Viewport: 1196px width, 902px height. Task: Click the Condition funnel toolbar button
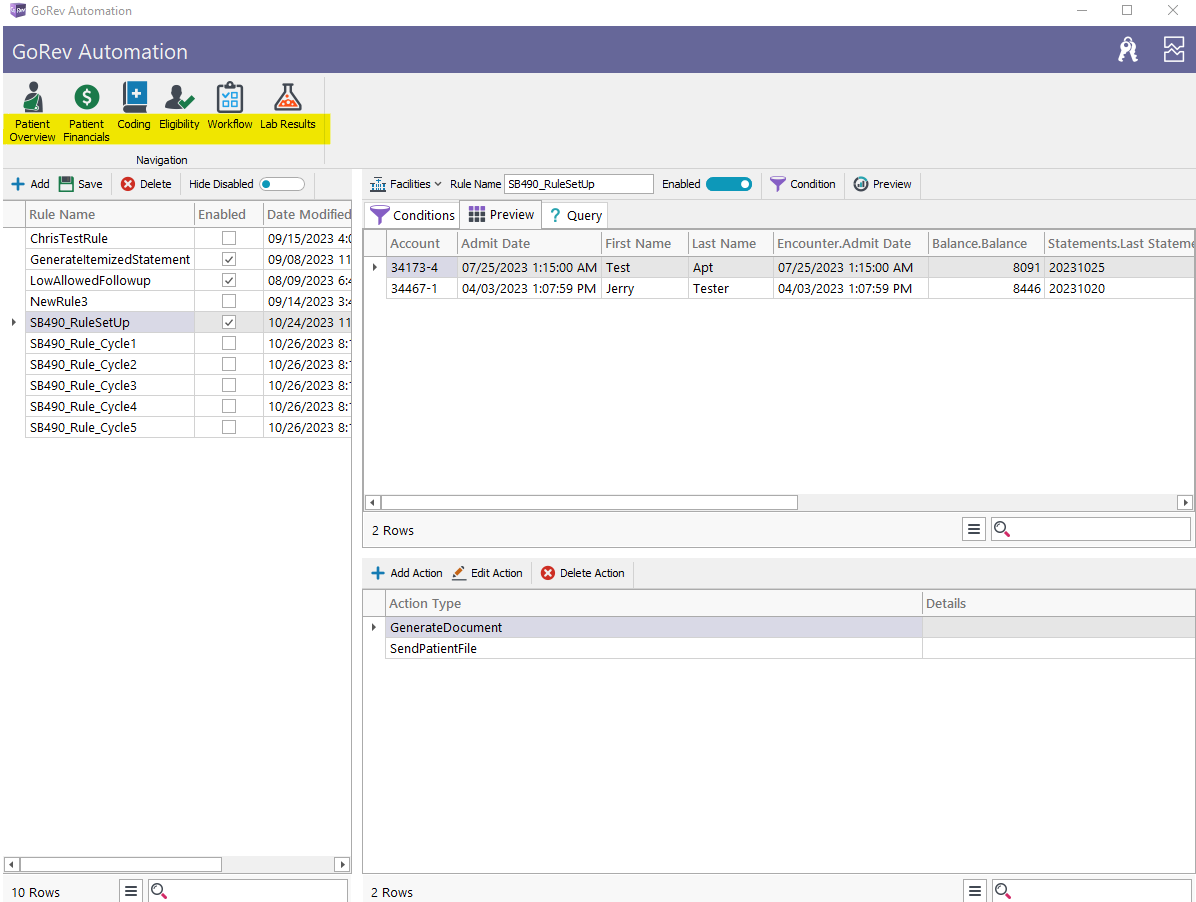[x=802, y=184]
